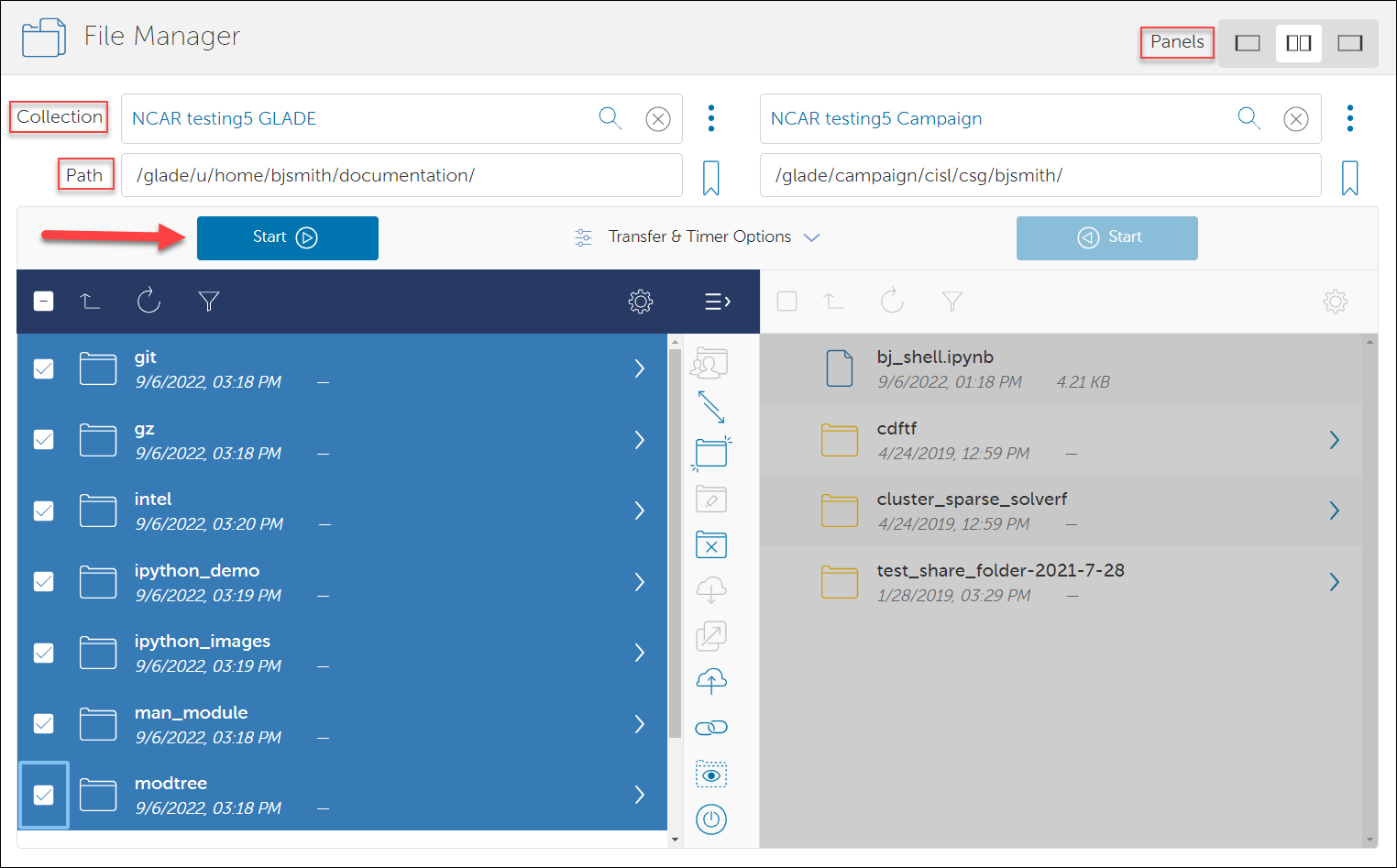1397x868 pixels.
Task: Click the left path field showing /glade/u/home/bjsmith/documentation/
Action: coord(401,175)
